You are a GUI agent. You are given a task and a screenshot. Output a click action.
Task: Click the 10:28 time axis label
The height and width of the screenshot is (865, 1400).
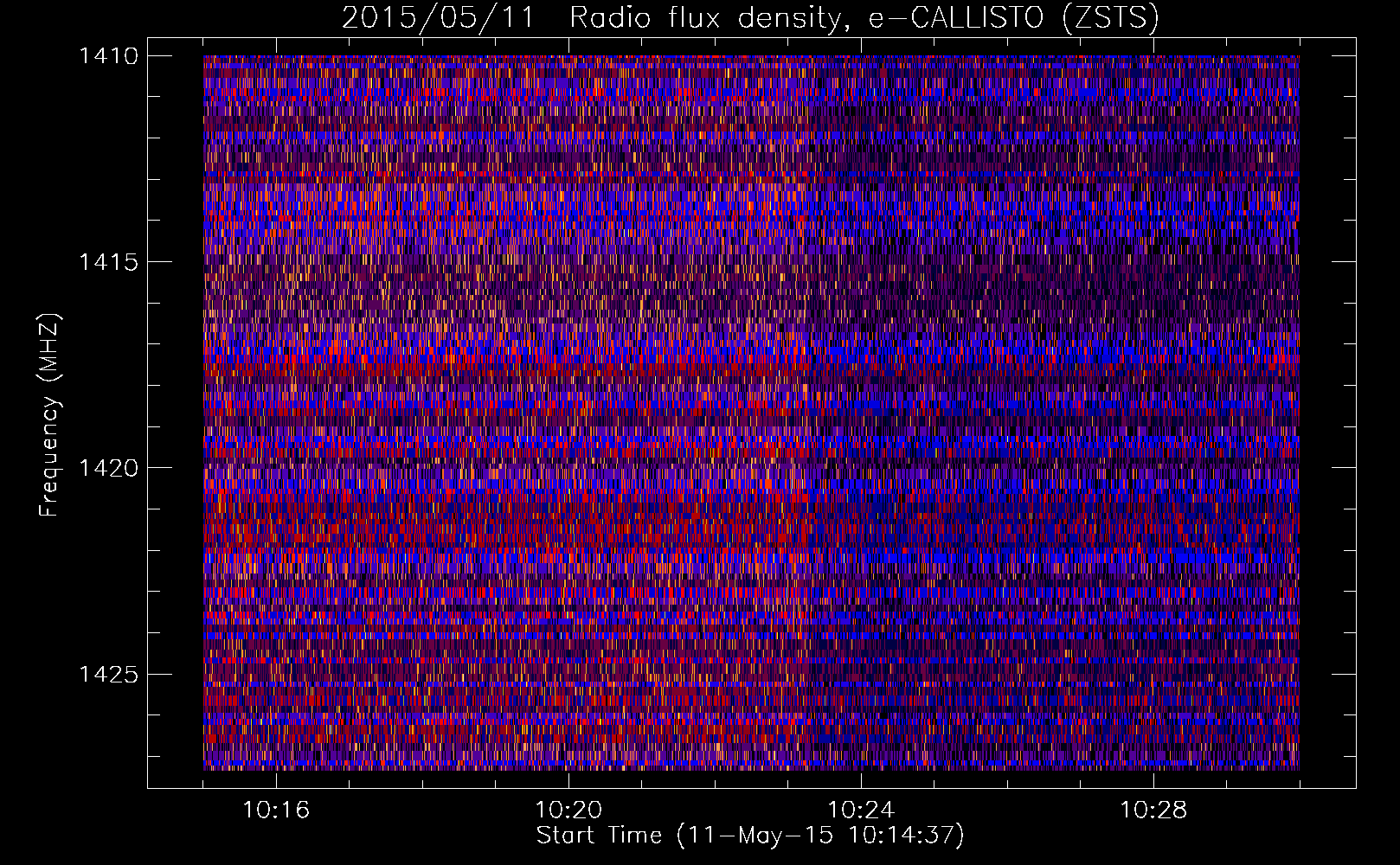click(x=1153, y=810)
